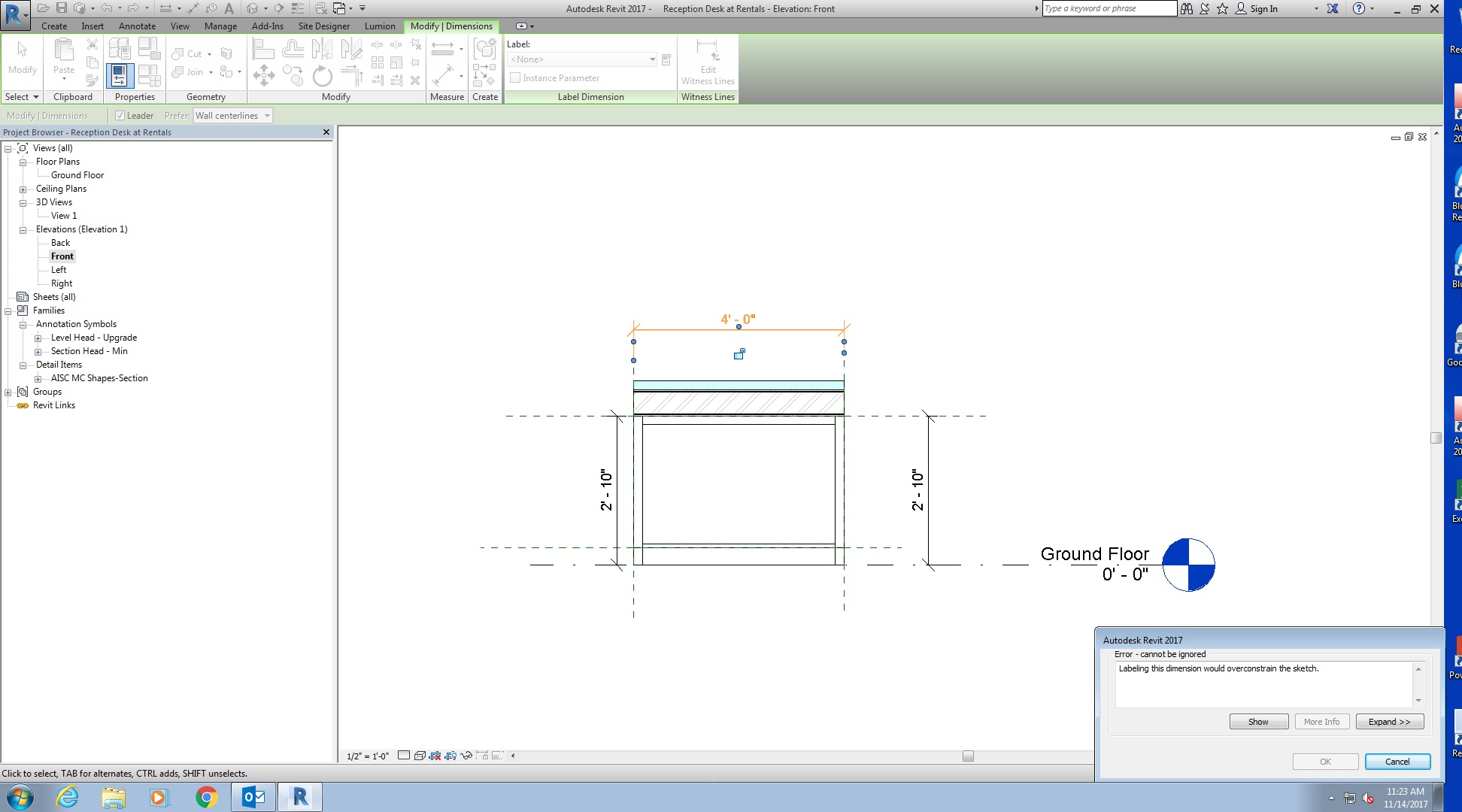Viewport: 1462px width, 812px height.
Task: Click the view scale 1/2" = 1'-0"
Action: coord(368,756)
